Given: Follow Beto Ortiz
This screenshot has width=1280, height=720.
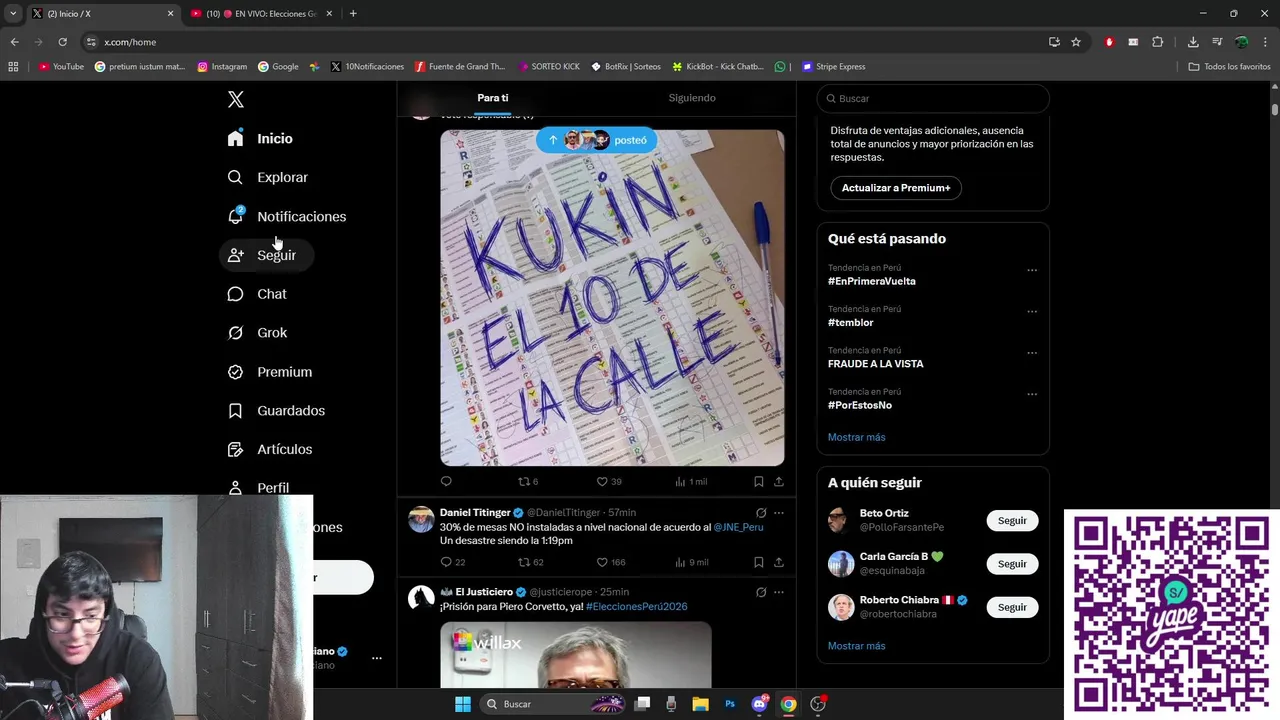Looking at the screenshot, I should point(1012,521).
